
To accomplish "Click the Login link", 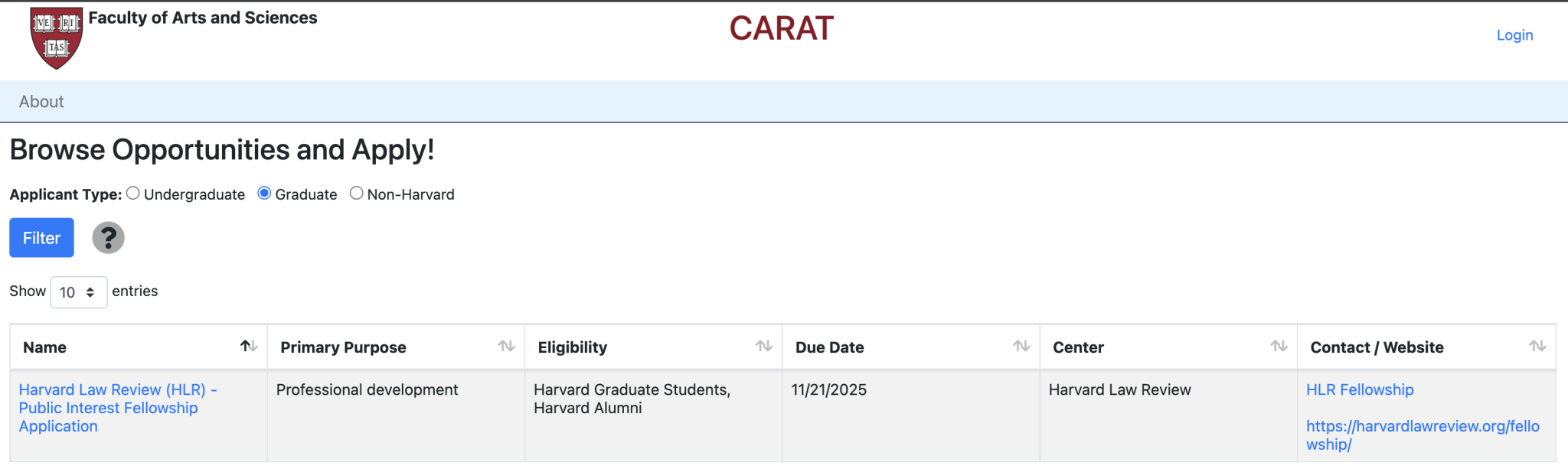I will 1514,35.
